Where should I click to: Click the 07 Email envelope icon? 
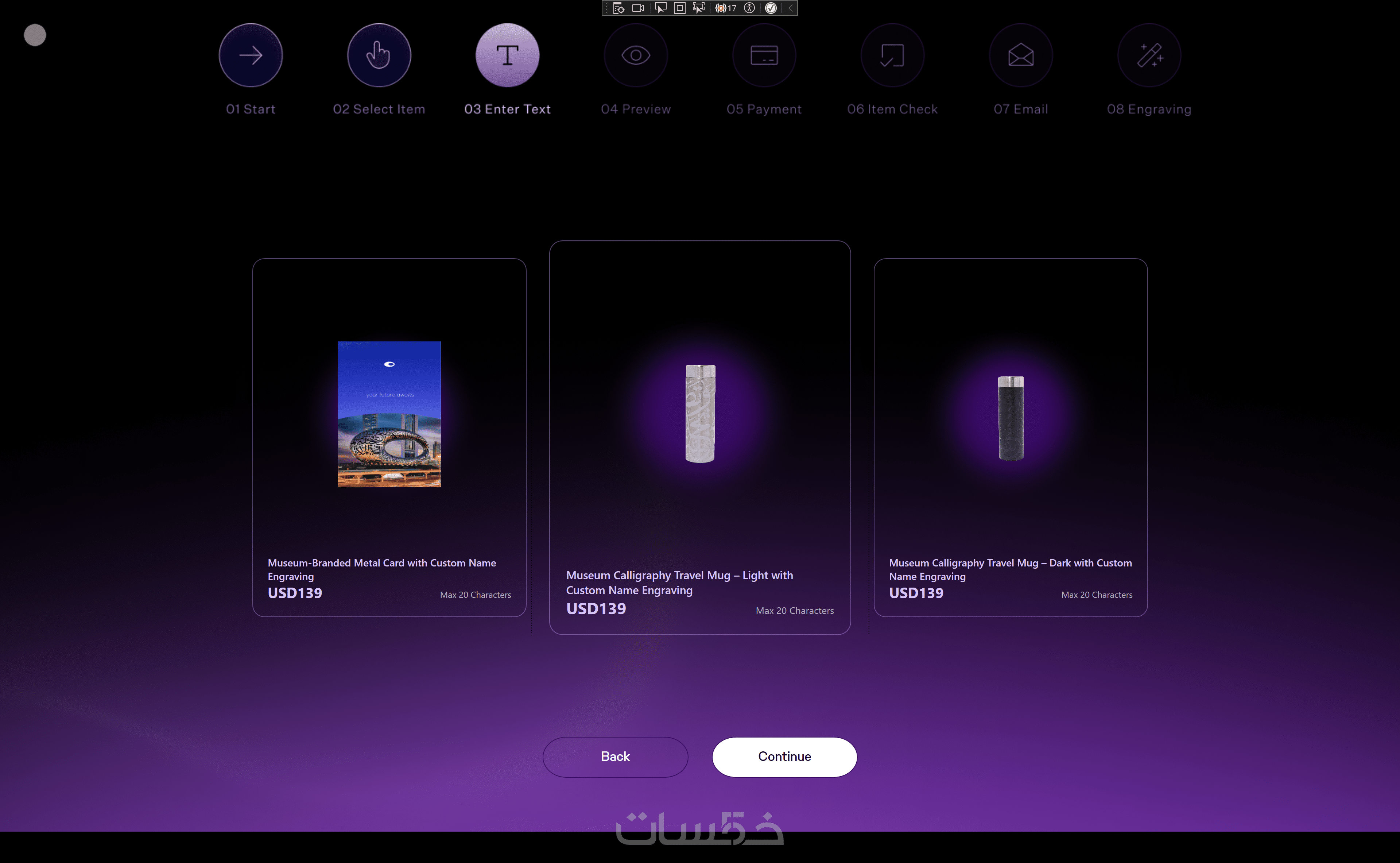pyautogui.click(x=1021, y=55)
